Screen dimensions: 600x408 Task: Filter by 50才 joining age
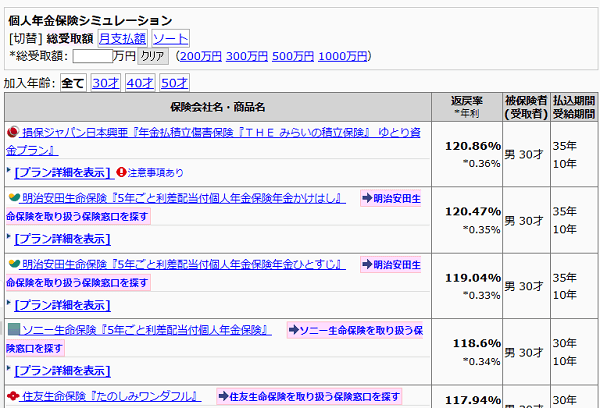point(174,83)
